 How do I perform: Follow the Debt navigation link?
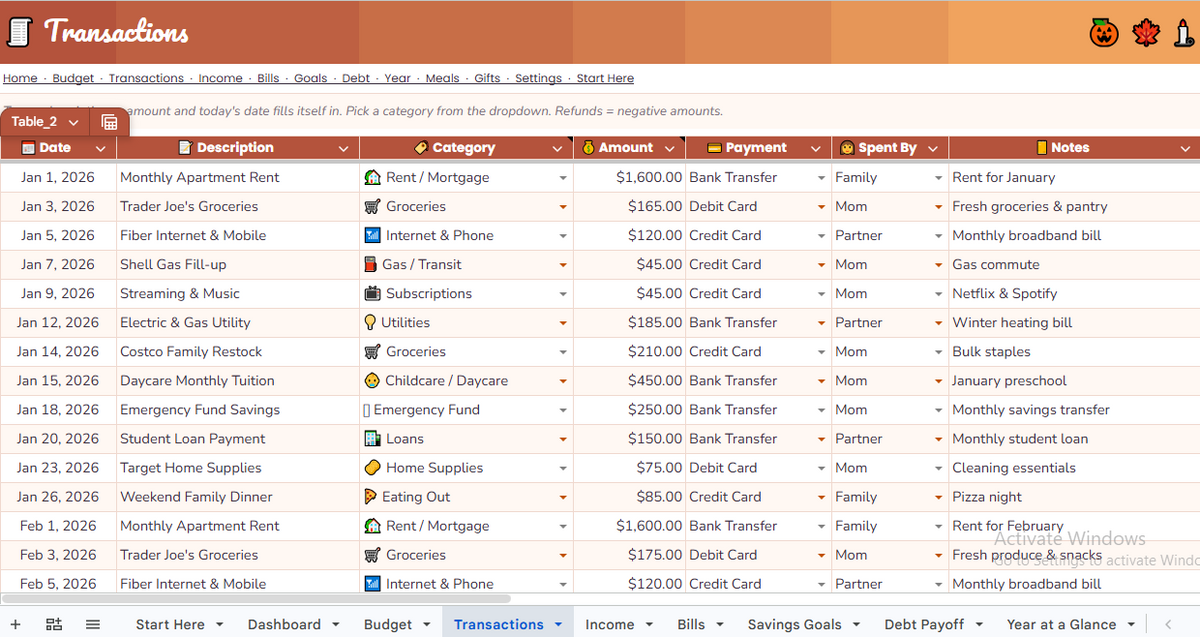click(x=356, y=78)
